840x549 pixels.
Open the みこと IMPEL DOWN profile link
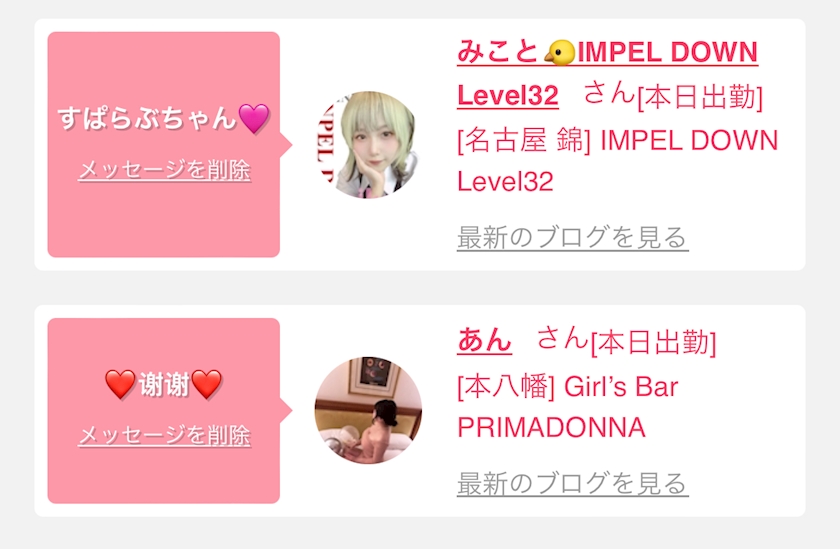pos(607,52)
